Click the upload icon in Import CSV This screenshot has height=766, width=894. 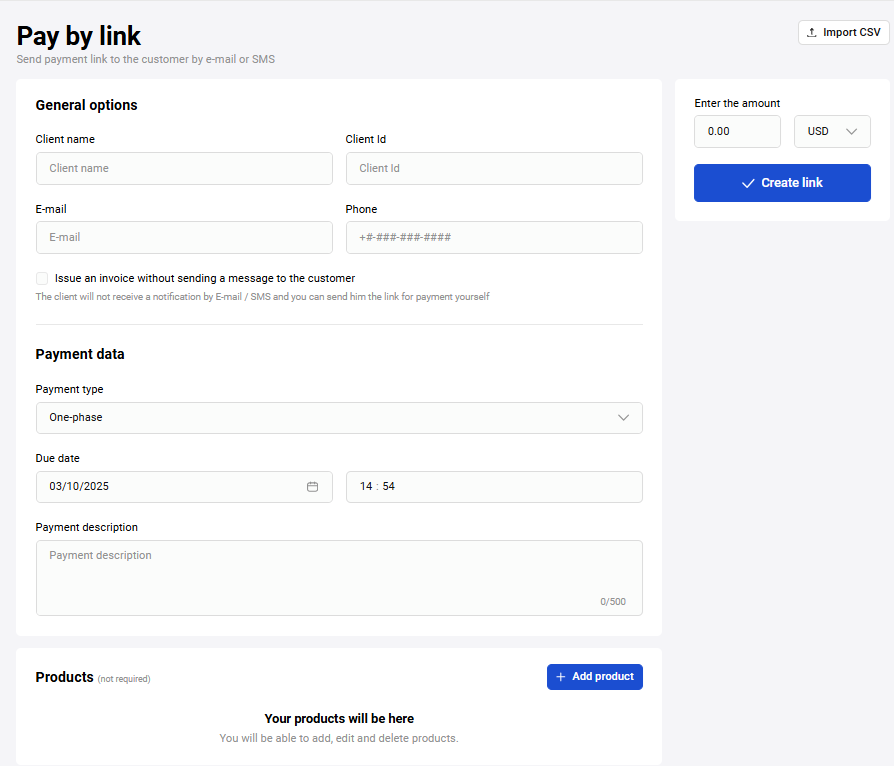pos(812,33)
